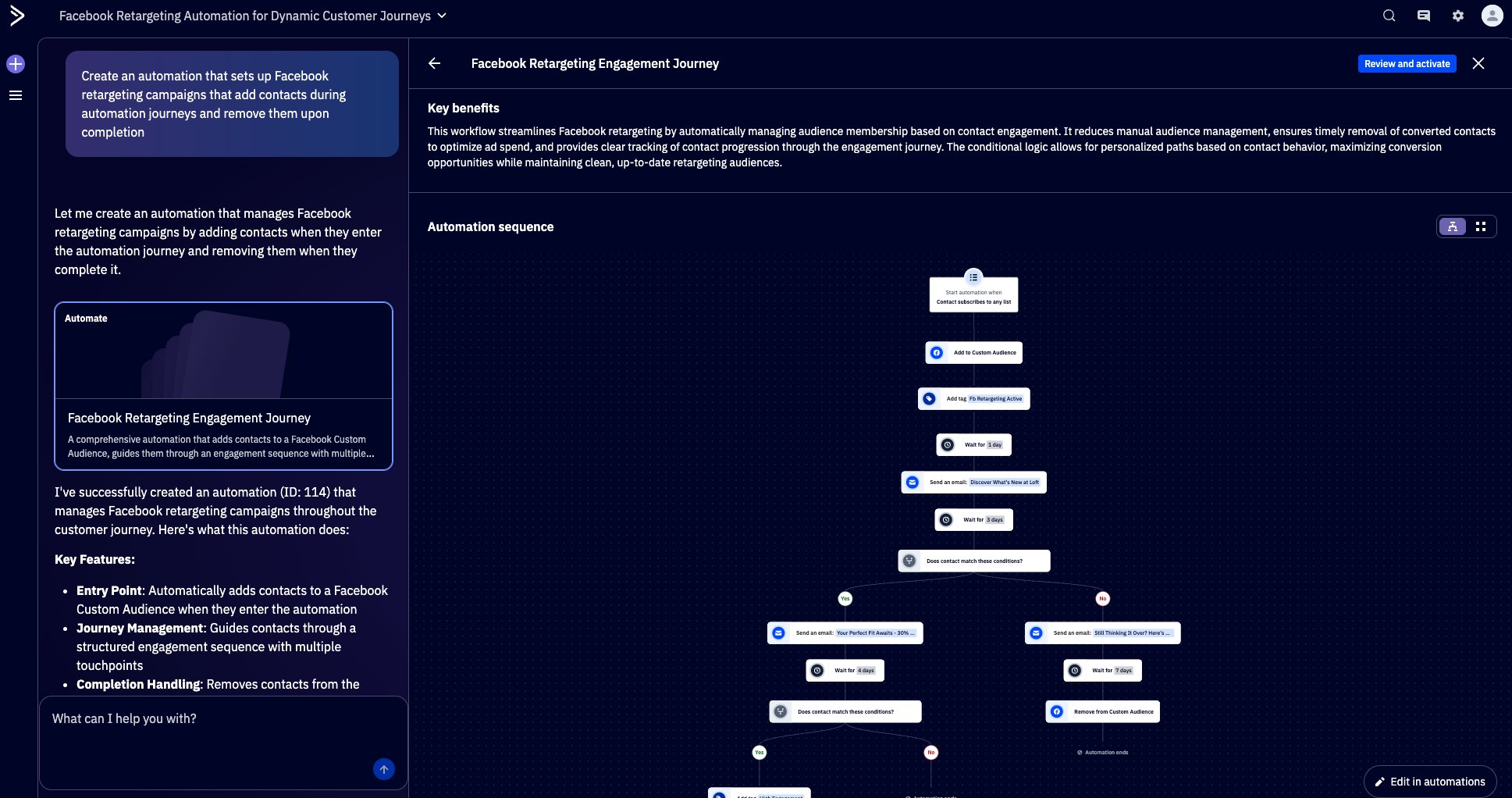Switch to the tree layout view
Viewport: 1512px width, 798px height.
coord(1452,226)
